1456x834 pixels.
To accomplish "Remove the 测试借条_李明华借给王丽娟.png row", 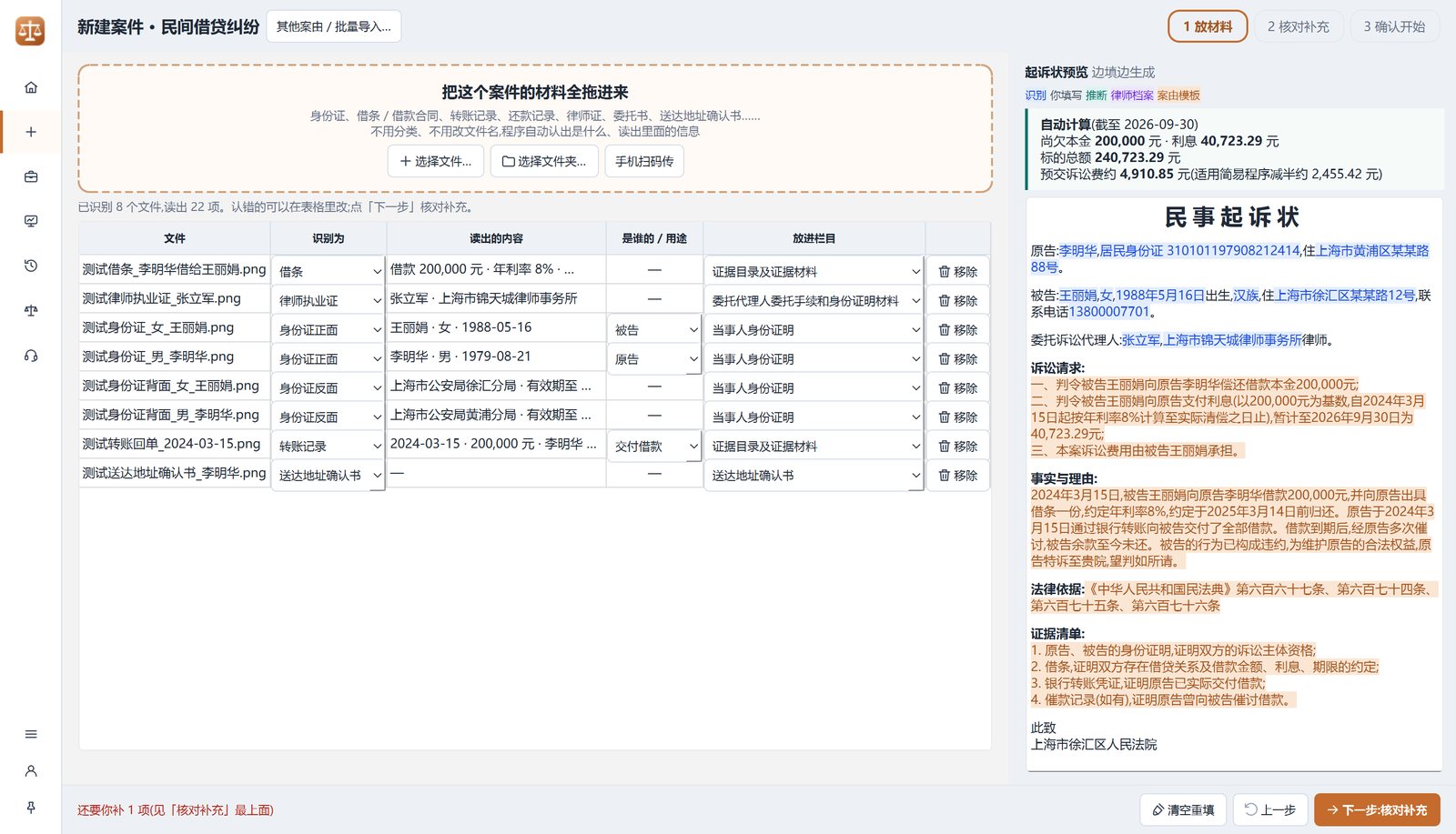I will tap(958, 271).
